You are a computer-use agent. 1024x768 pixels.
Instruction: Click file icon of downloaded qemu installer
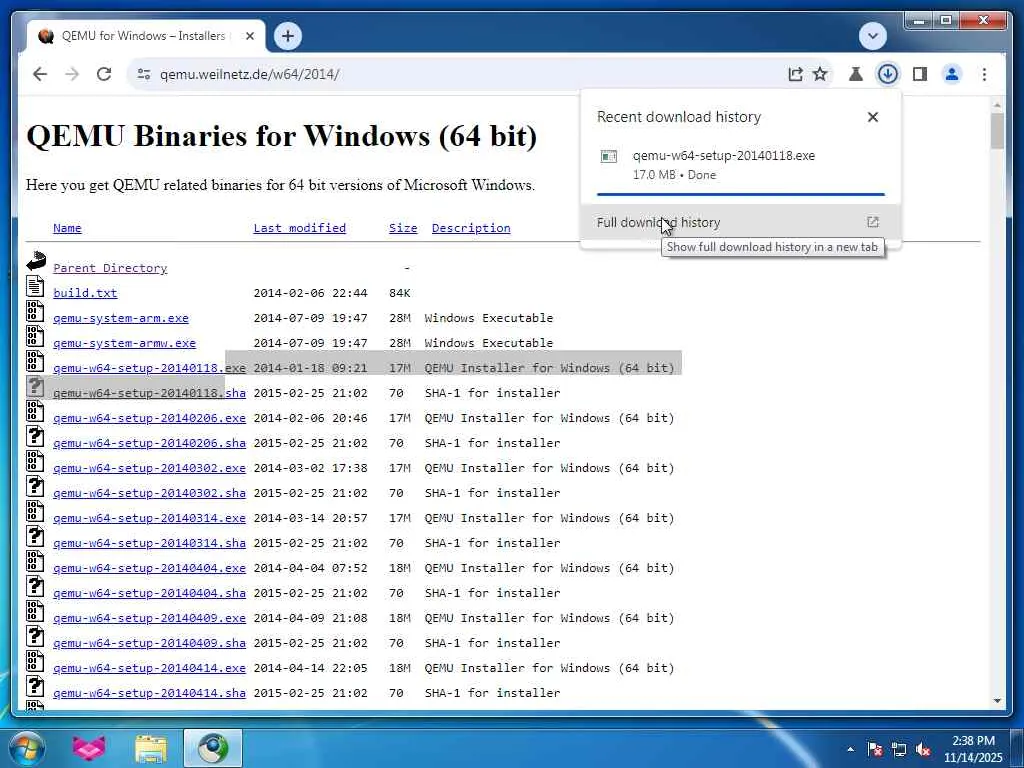(609, 156)
